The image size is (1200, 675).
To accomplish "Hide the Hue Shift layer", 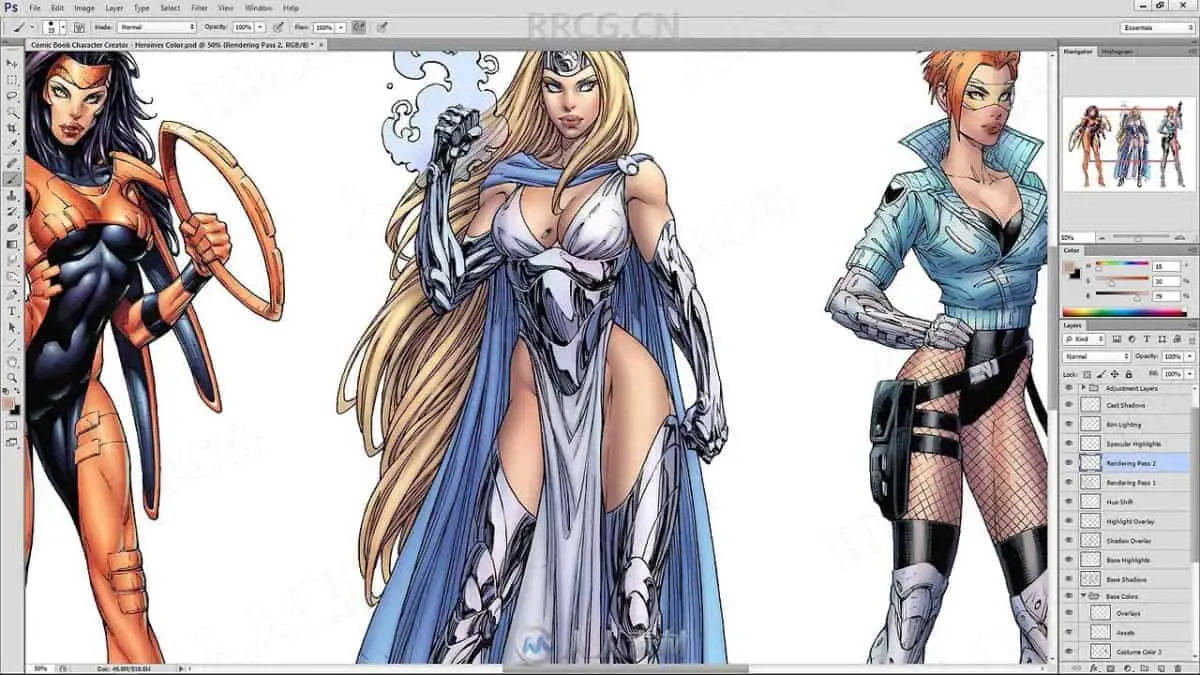I will 1069,501.
